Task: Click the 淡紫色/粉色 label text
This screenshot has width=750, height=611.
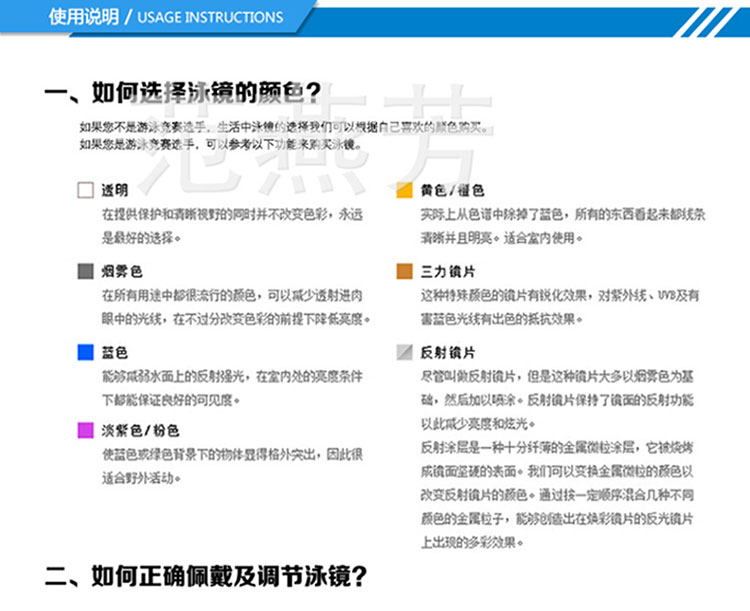Action: tap(140, 431)
